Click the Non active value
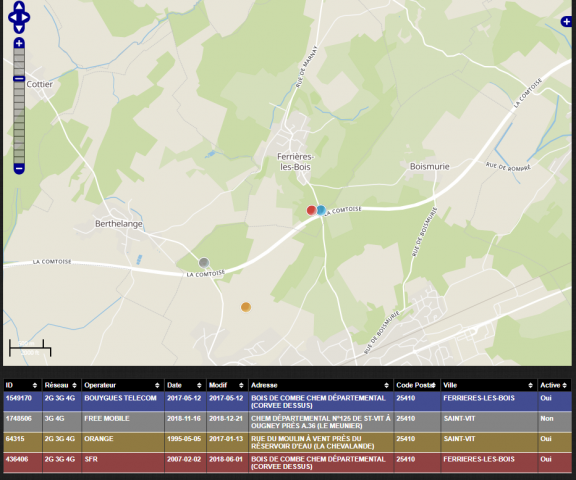The height and width of the screenshot is (480, 576). (547, 418)
